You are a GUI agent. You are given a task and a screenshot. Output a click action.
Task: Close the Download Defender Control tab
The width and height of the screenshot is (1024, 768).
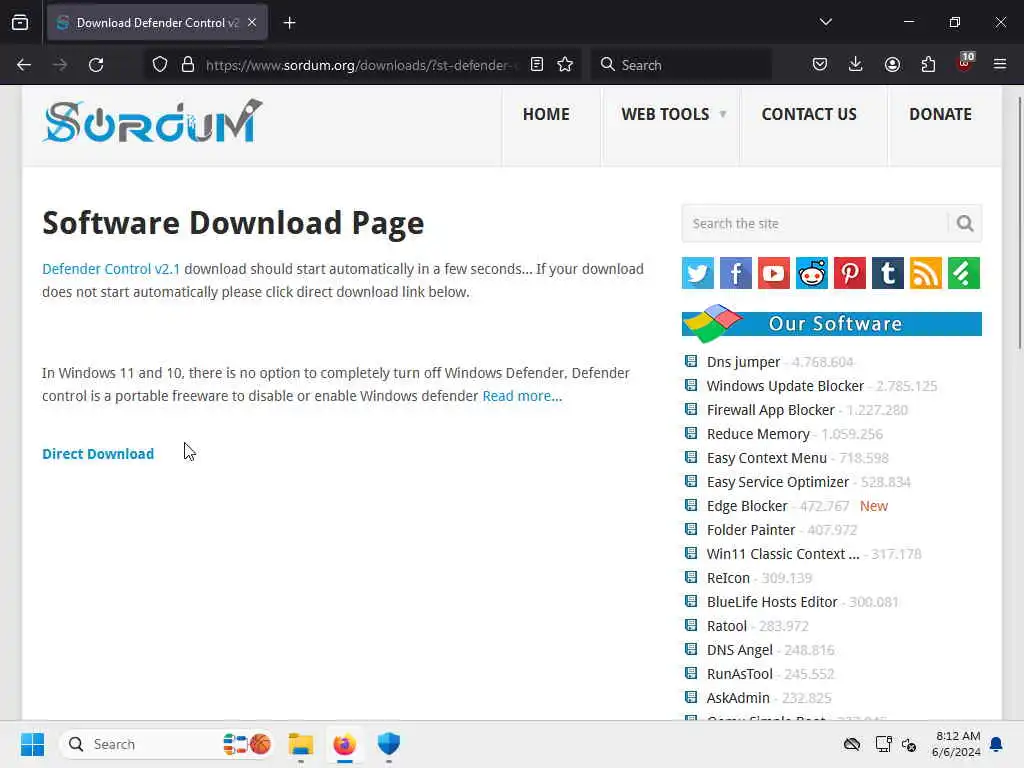click(x=252, y=23)
